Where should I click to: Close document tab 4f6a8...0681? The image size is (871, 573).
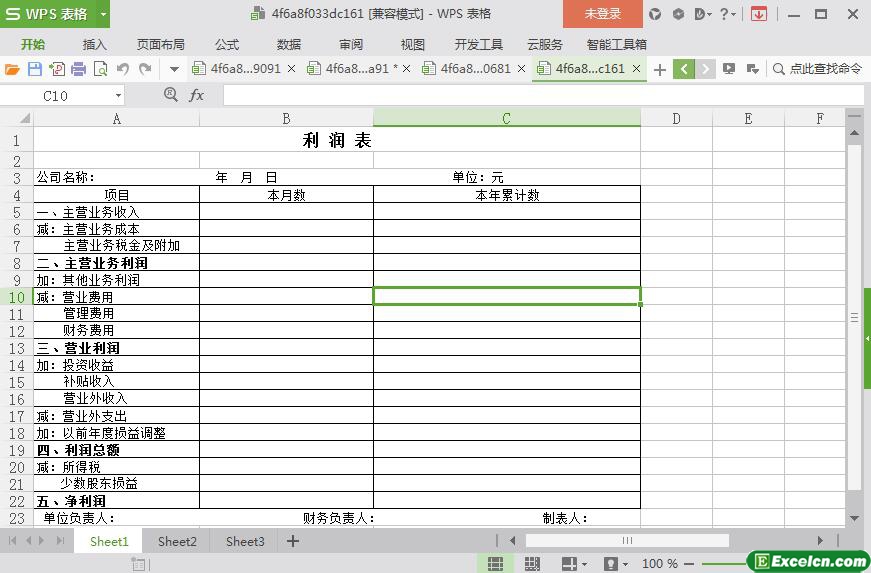522,69
